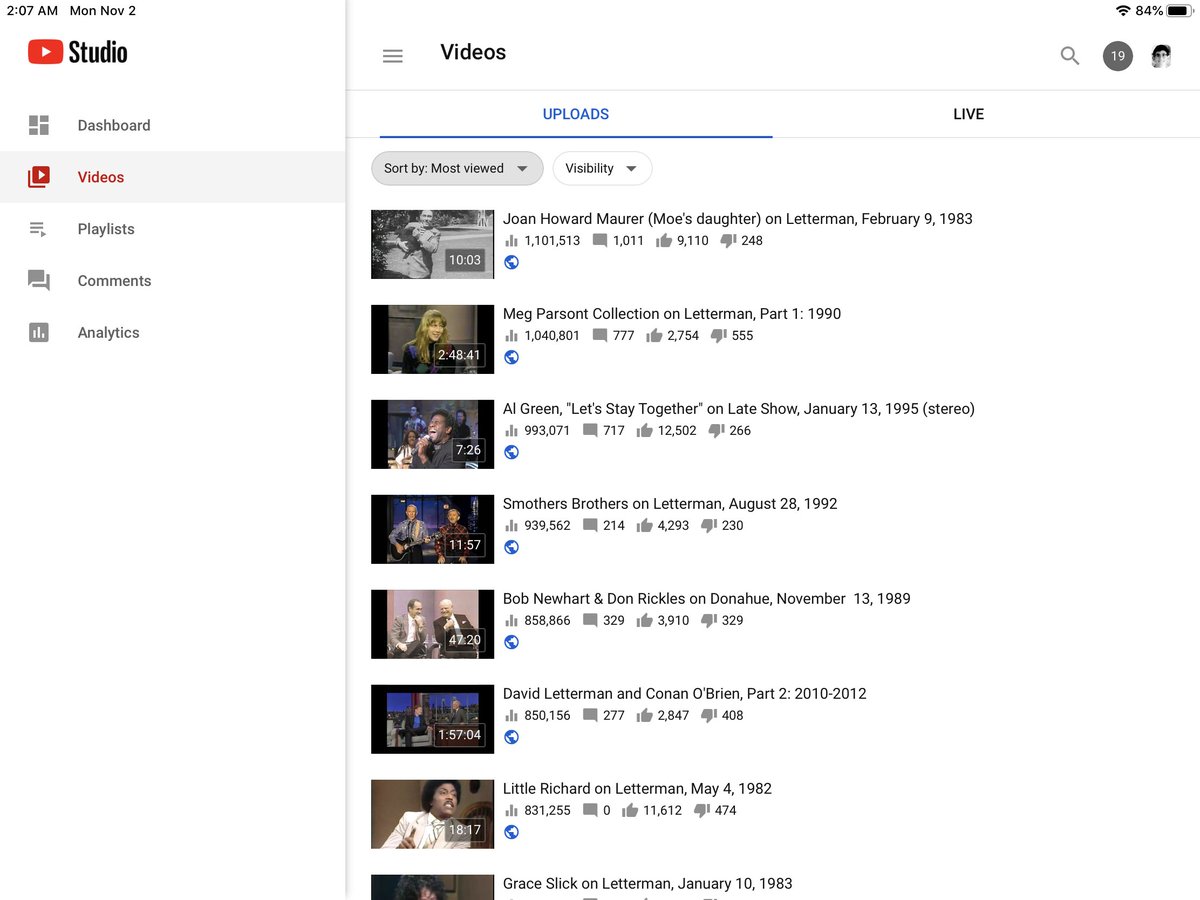Open Al Green Let's Stay Together video title
Screen dimensions: 1200x900
pos(739,409)
